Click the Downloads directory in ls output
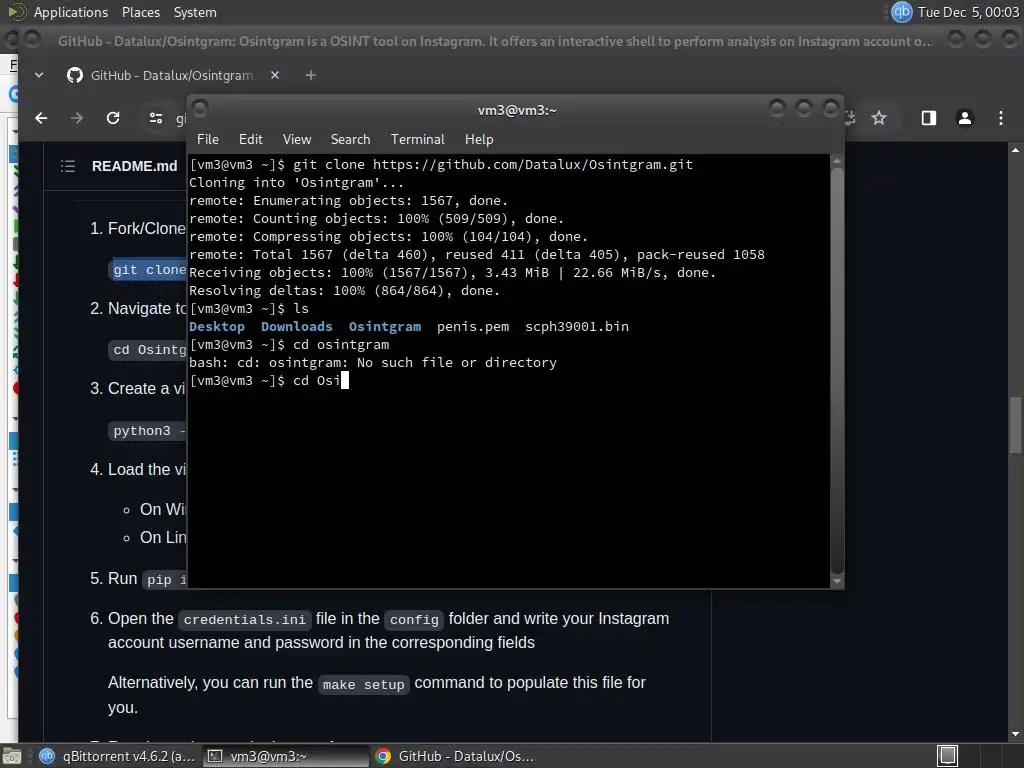 (x=296, y=327)
